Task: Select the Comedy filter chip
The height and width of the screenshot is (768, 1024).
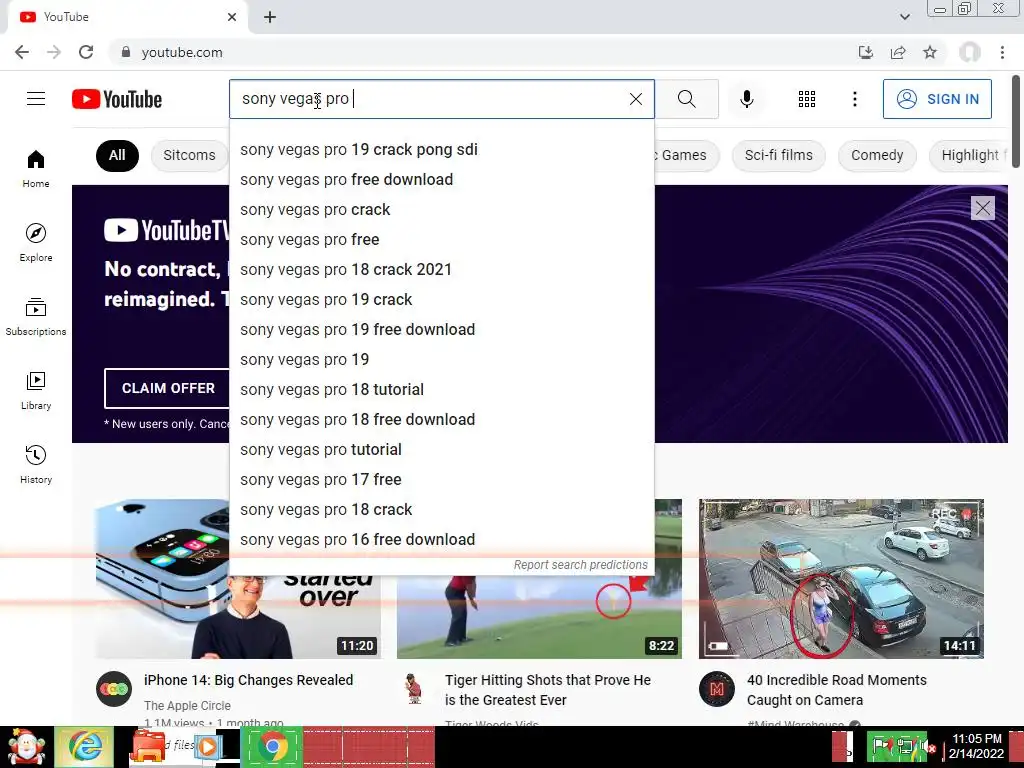Action: click(877, 155)
